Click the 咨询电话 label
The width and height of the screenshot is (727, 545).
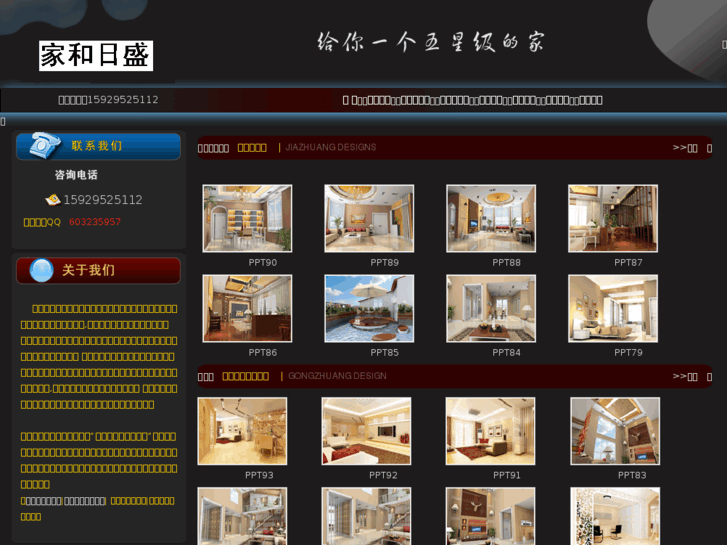[76, 175]
